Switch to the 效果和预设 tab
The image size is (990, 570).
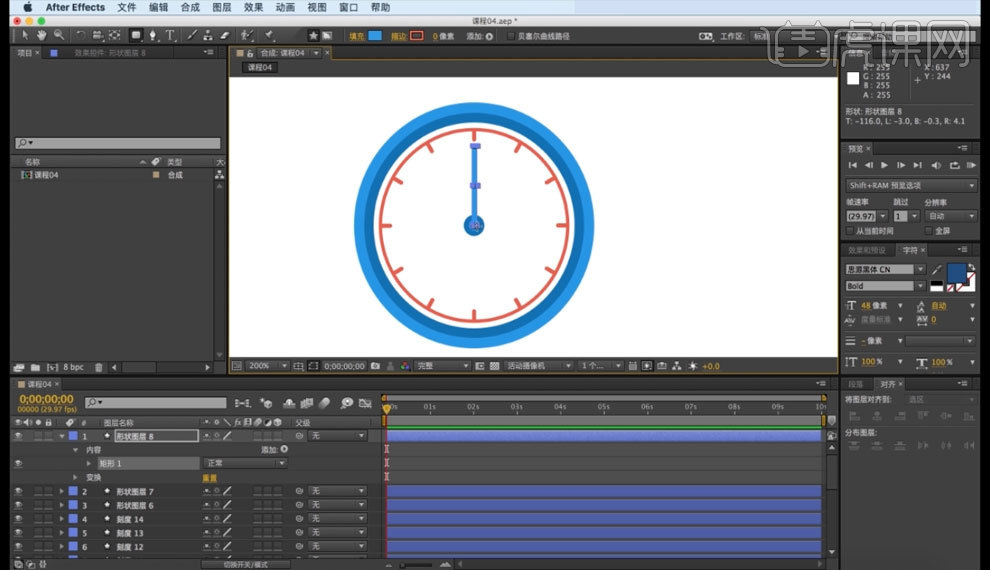[867, 251]
